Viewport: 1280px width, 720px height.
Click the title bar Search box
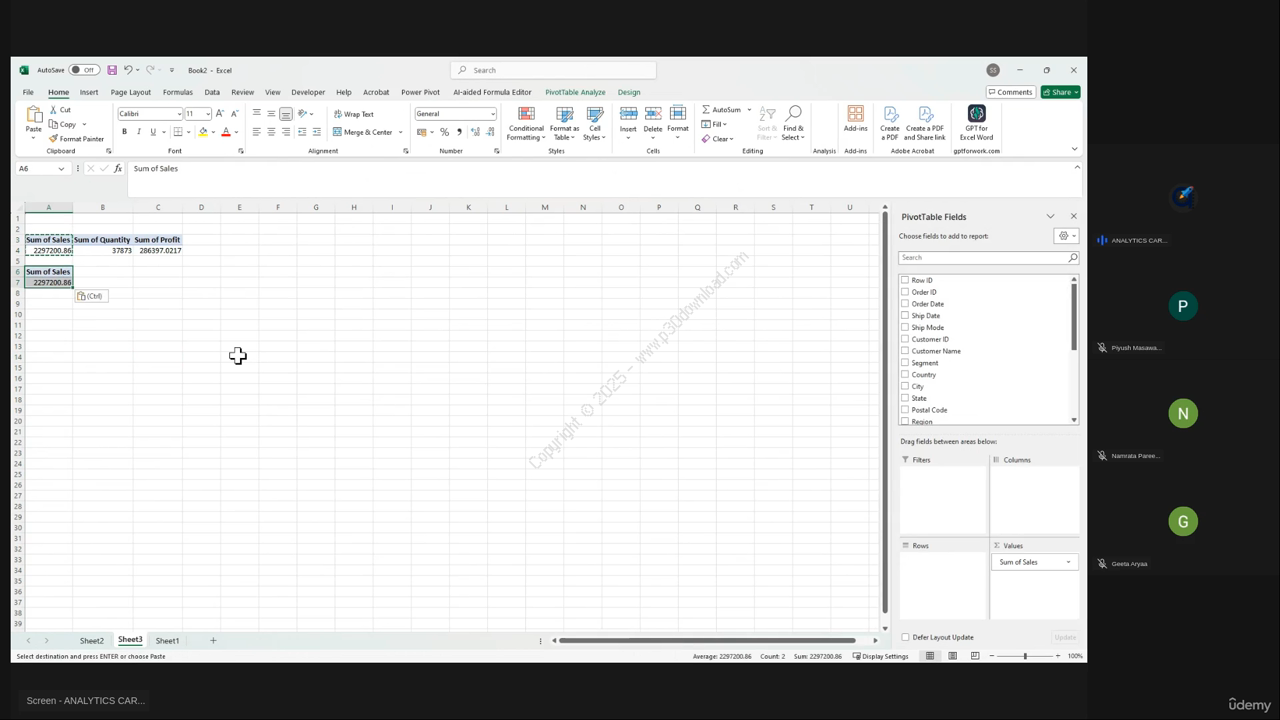point(553,70)
